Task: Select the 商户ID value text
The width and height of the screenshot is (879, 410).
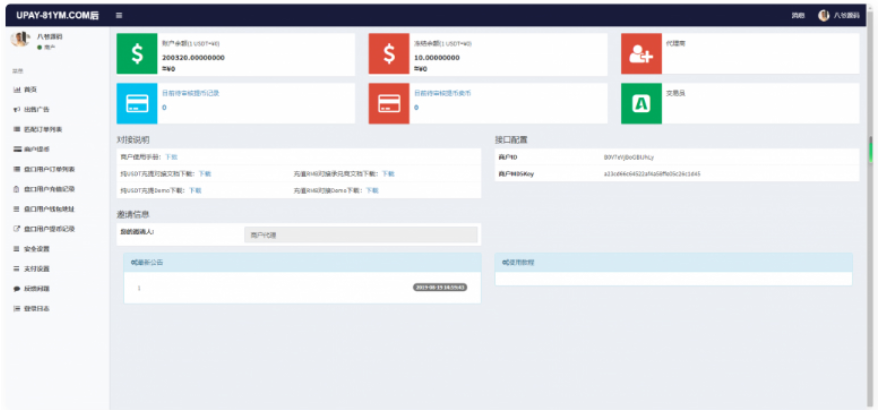Action: point(628,158)
